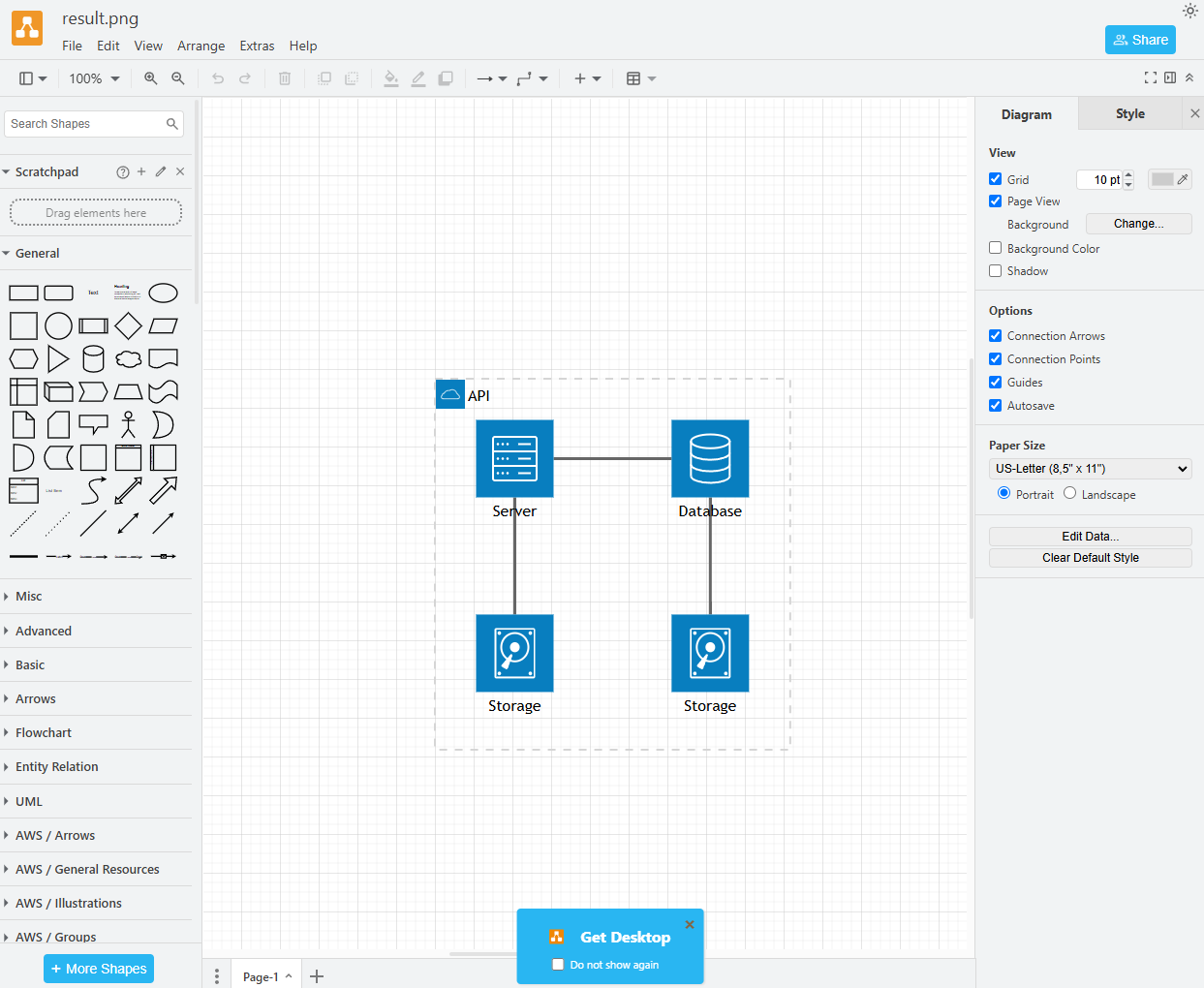Open the 100% zoom dropdown
This screenshot has width=1204, height=988.
pos(94,78)
